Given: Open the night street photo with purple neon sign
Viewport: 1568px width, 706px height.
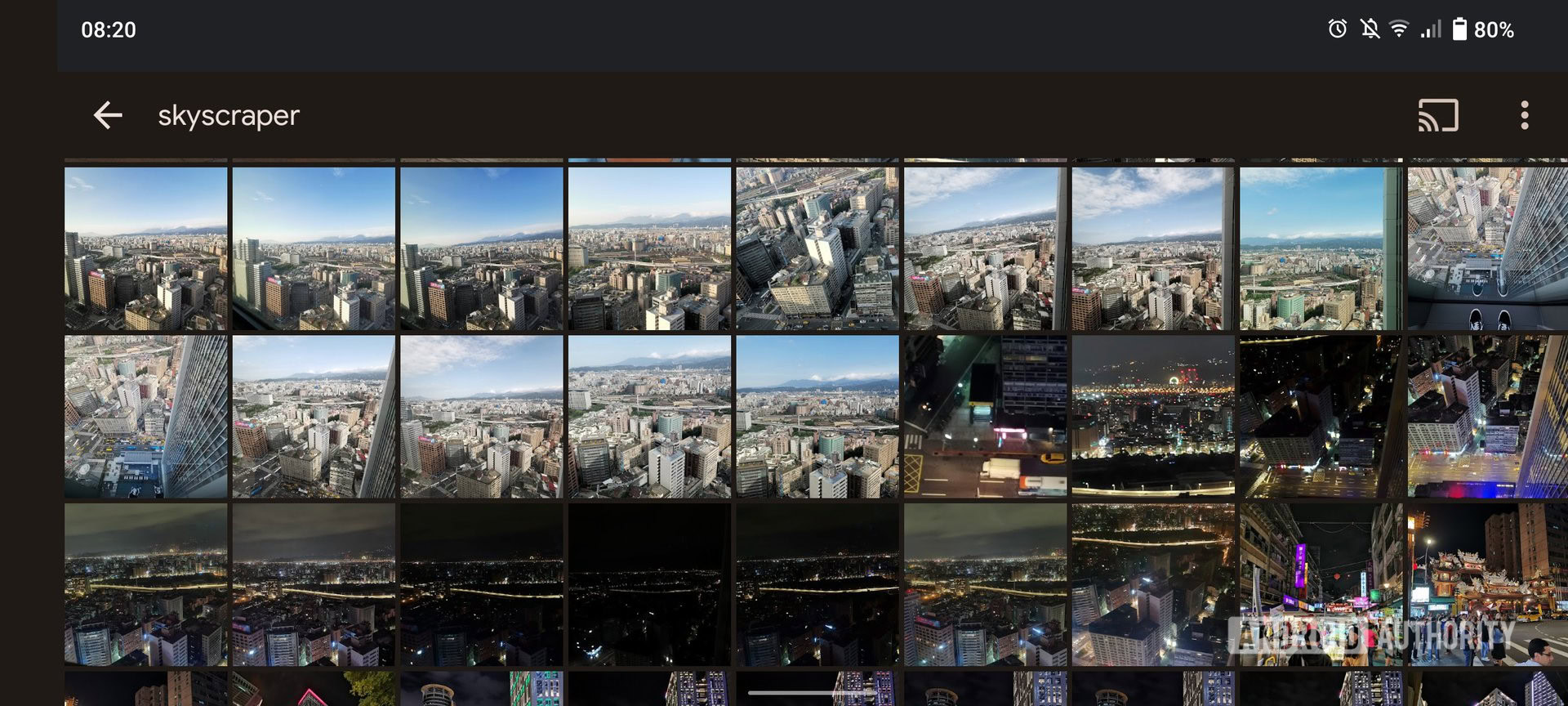Looking at the screenshot, I should click(x=1320, y=584).
